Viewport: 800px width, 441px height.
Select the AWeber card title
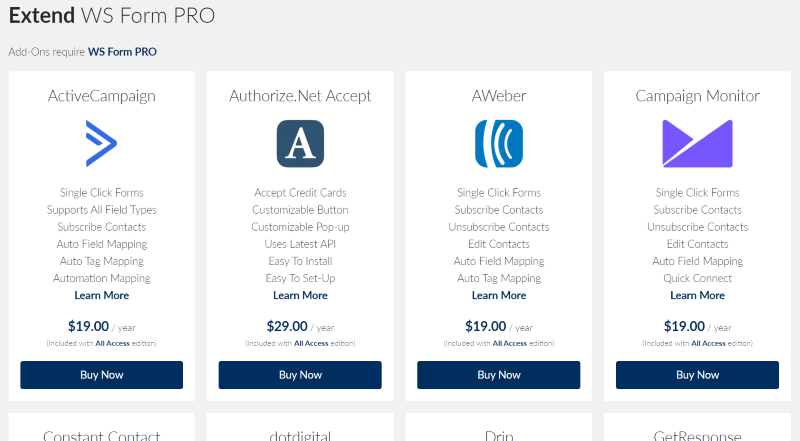tap(498, 96)
